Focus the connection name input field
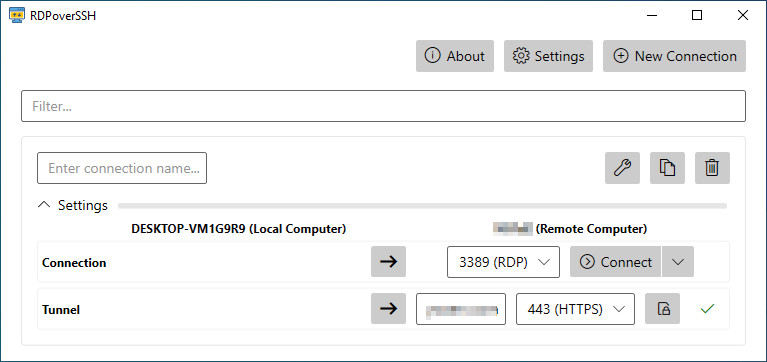767x362 pixels. (x=122, y=168)
